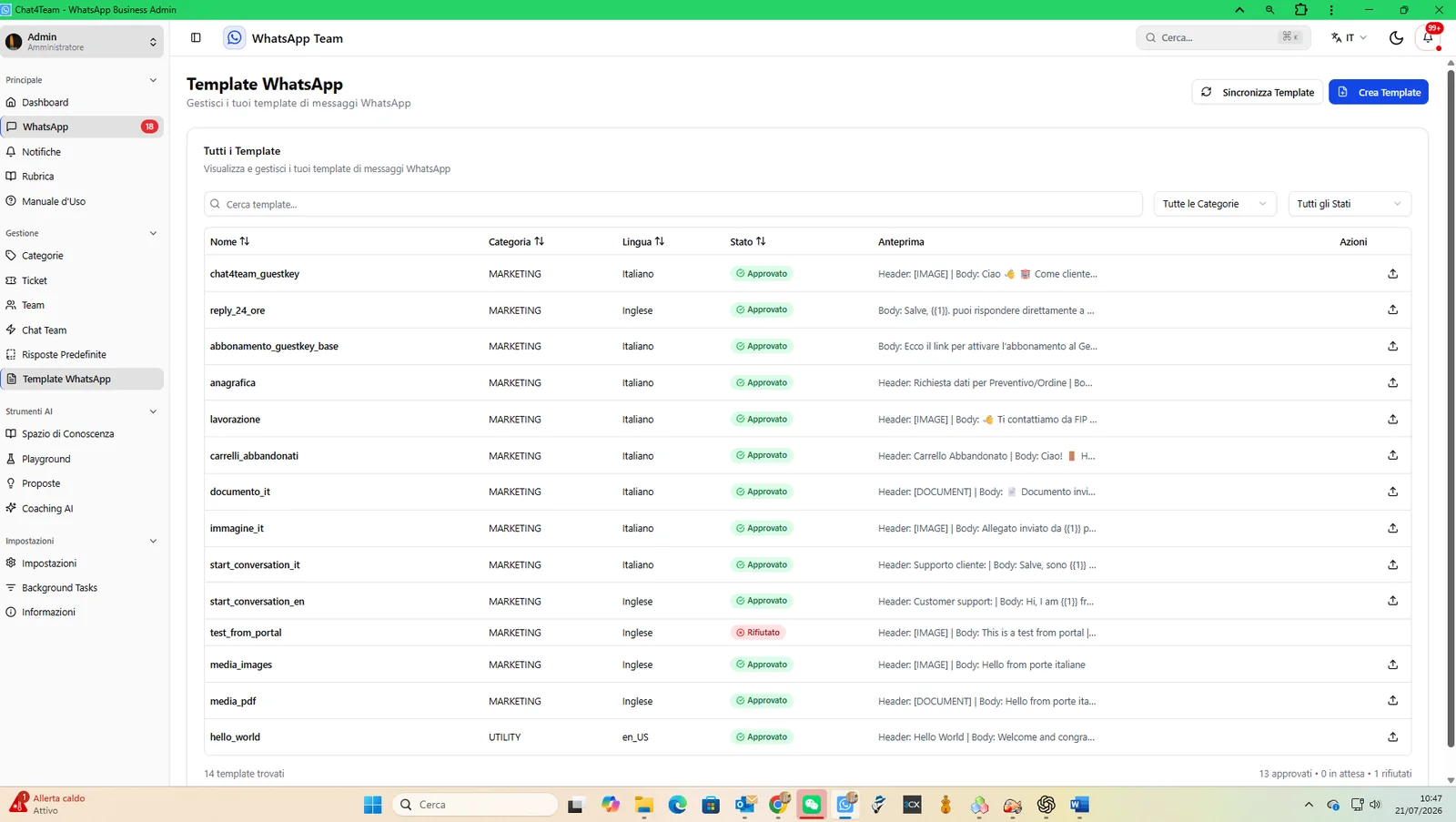The width and height of the screenshot is (1456, 822).
Task: Sort table by Categoria column
Action: 516,241
